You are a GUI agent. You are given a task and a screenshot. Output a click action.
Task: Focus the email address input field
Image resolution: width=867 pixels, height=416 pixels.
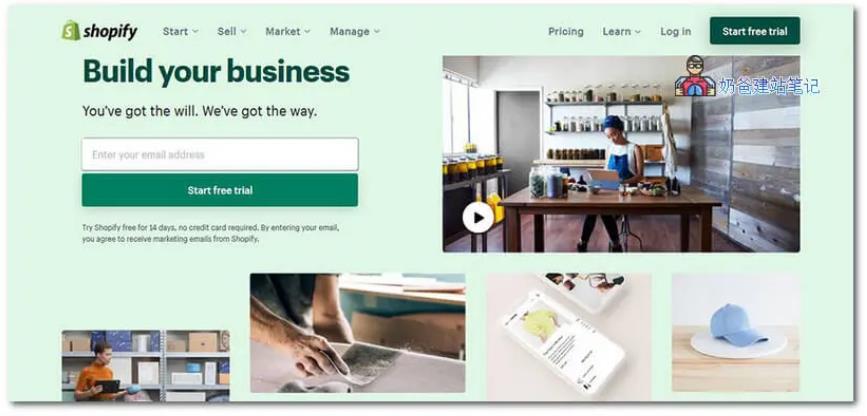220,154
